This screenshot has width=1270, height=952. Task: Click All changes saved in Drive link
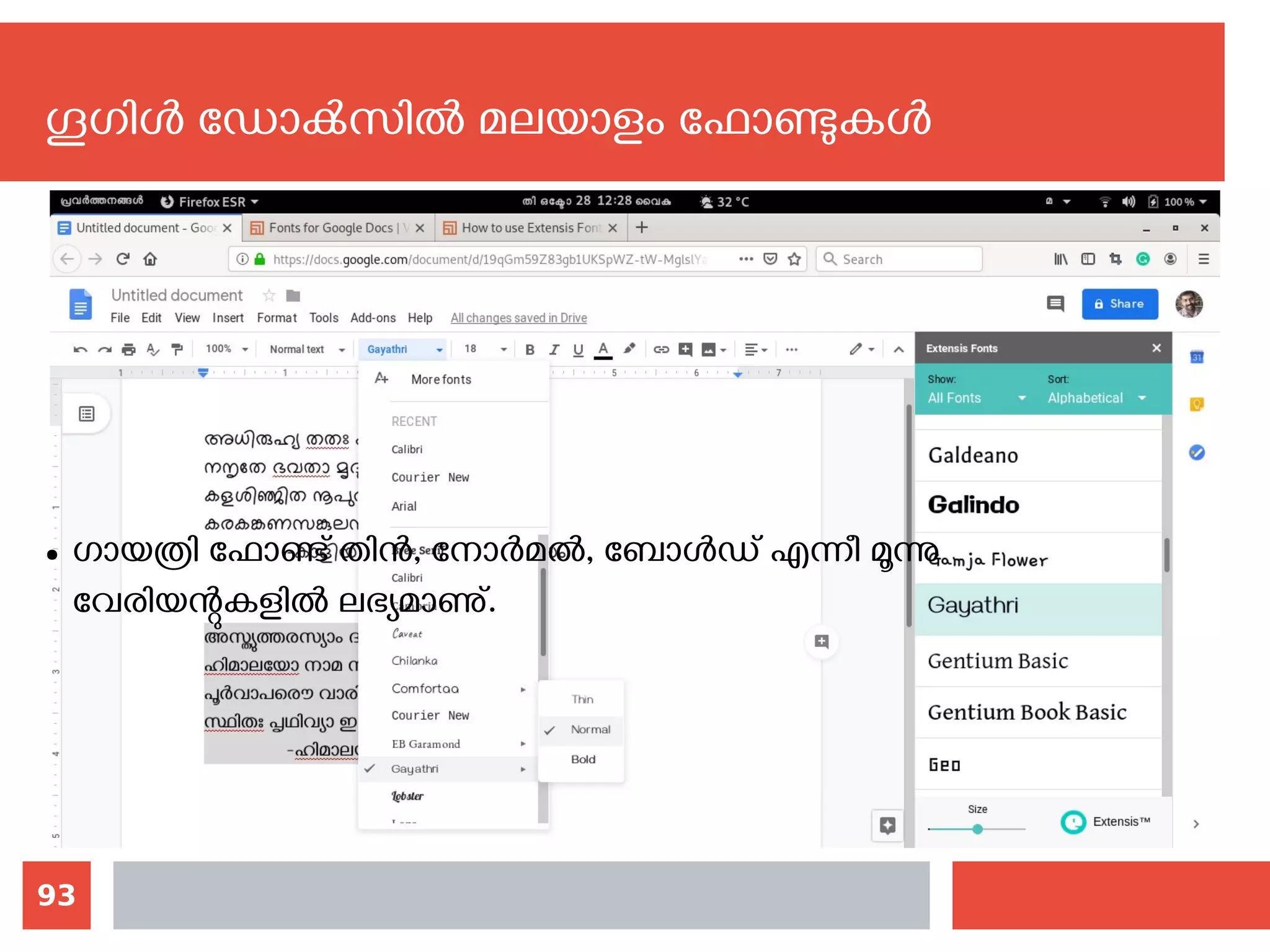518,318
